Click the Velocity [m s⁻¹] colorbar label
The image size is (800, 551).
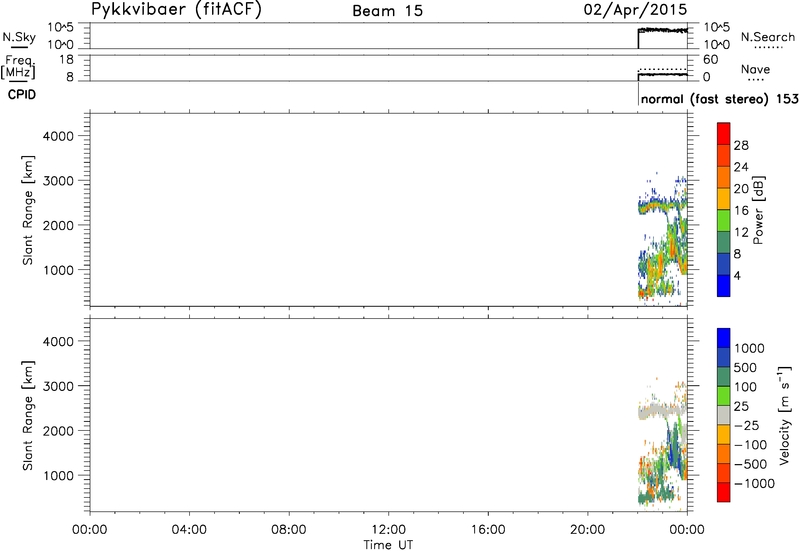(785, 415)
